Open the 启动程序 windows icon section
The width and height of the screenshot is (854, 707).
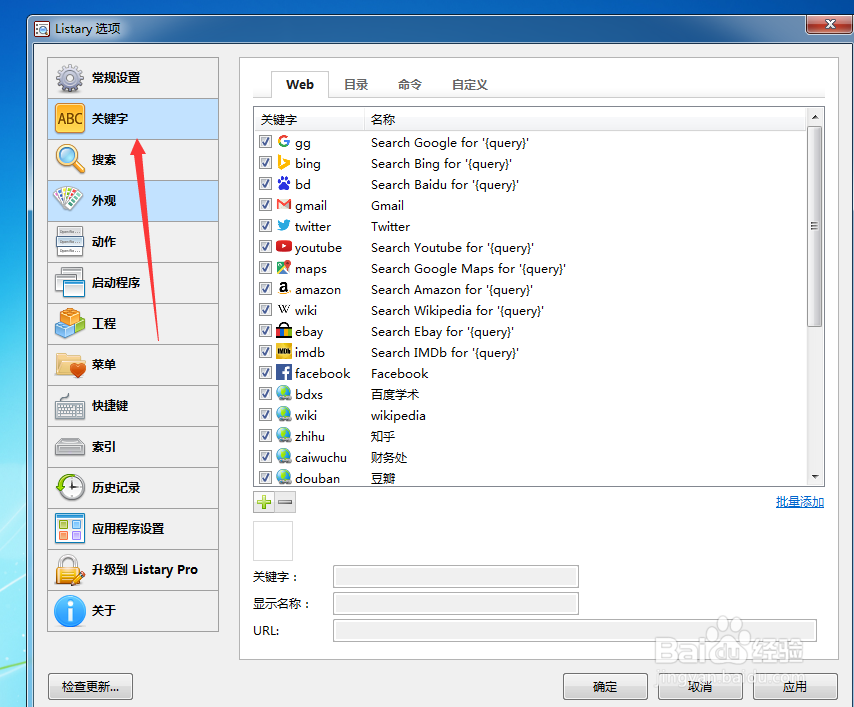pos(70,282)
